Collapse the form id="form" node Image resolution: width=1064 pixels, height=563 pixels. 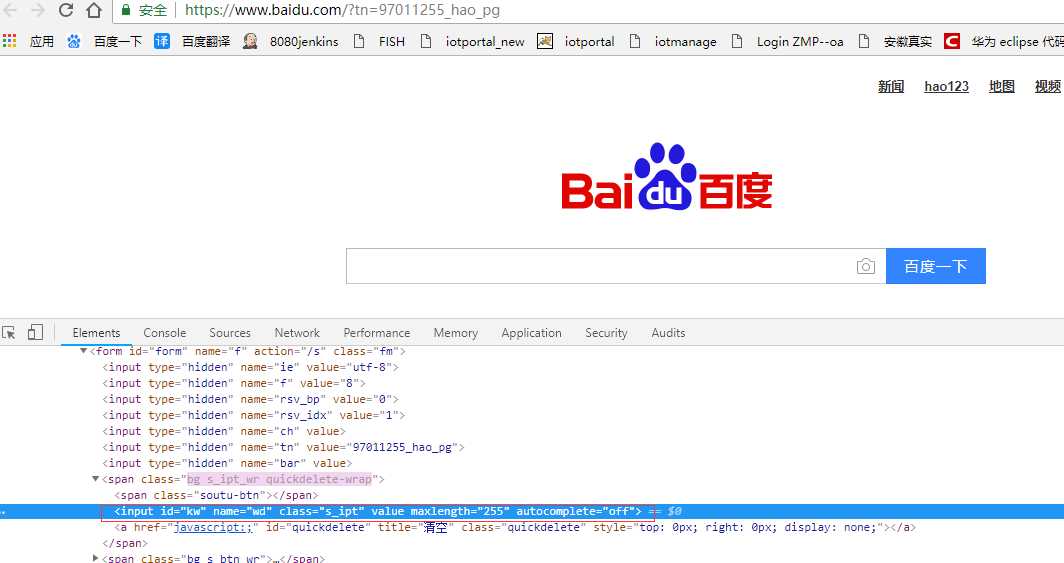pyautogui.click(x=83, y=351)
